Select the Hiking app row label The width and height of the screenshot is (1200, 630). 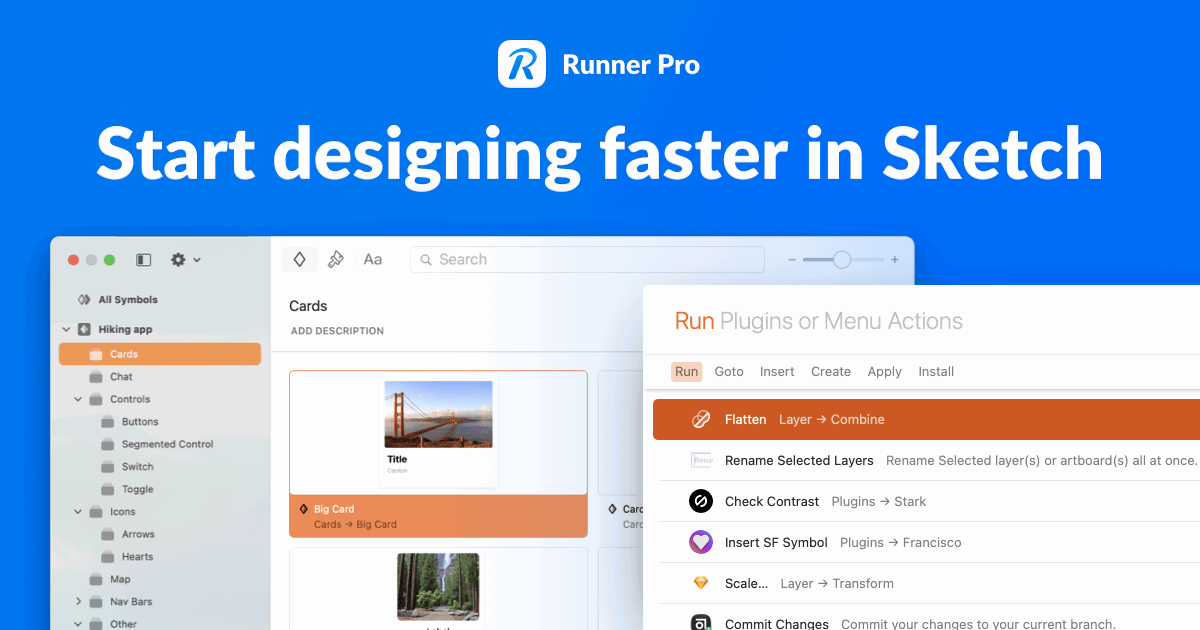(125, 329)
